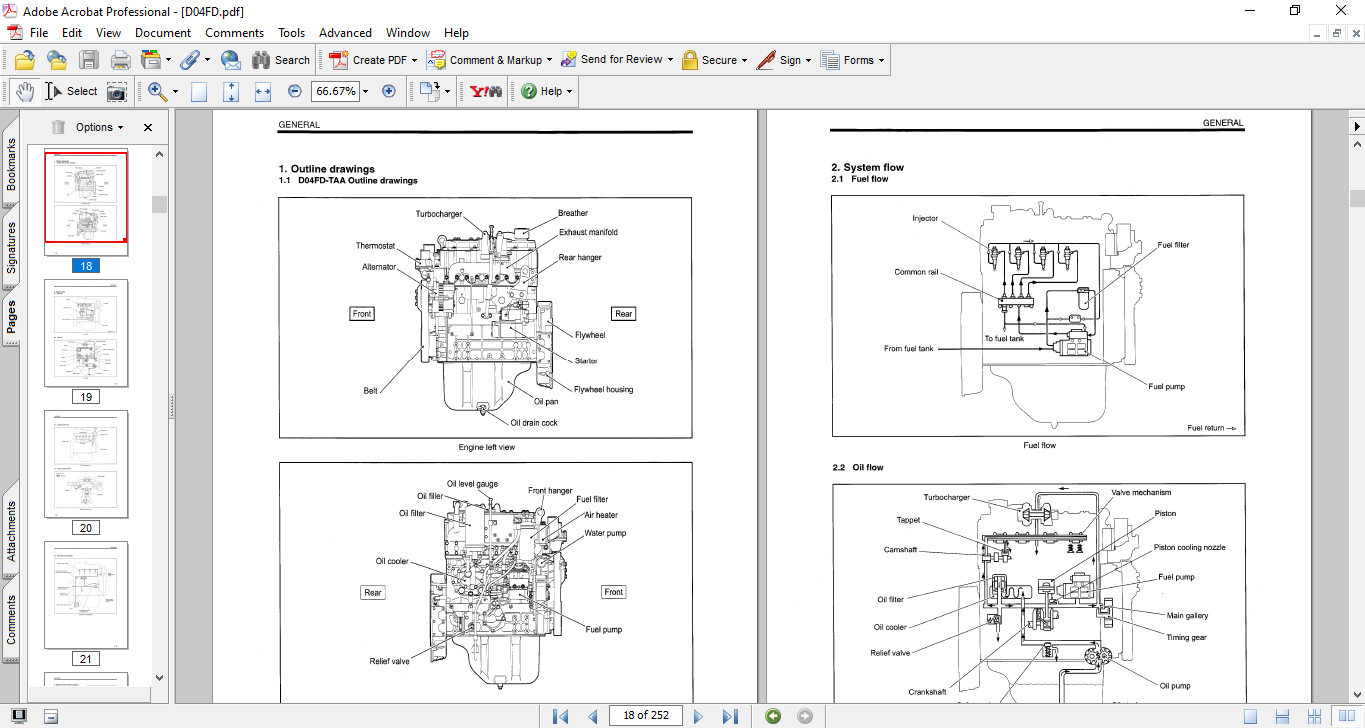
Task: Click the Yahoo search toolbar icon
Action: (x=486, y=91)
